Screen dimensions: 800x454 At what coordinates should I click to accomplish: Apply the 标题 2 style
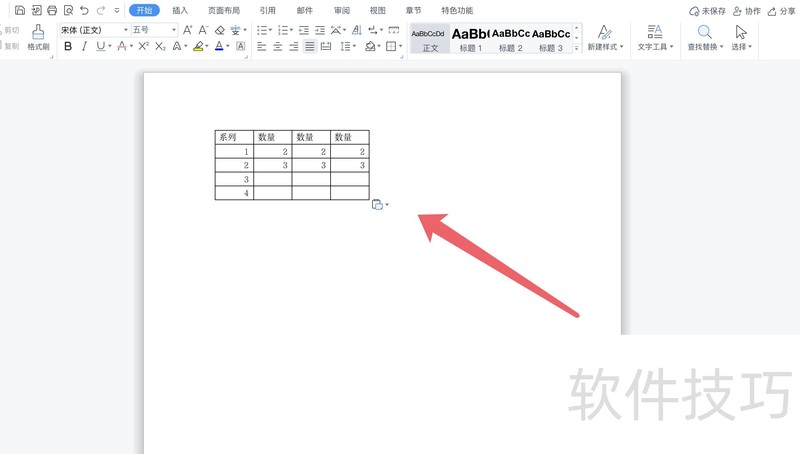click(x=510, y=39)
